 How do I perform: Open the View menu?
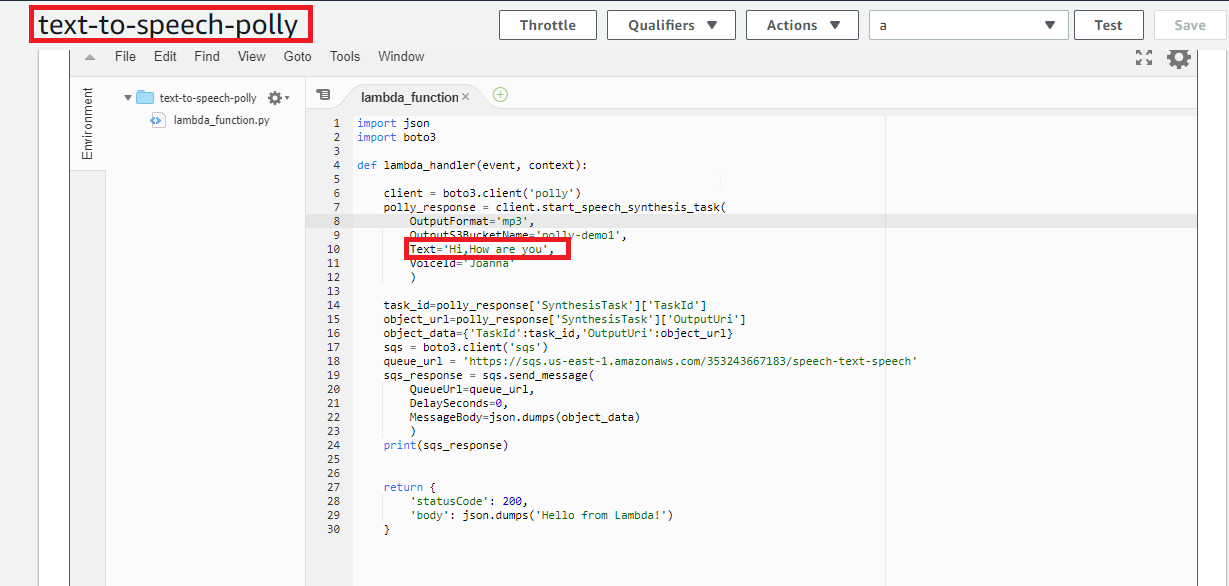(252, 57)
